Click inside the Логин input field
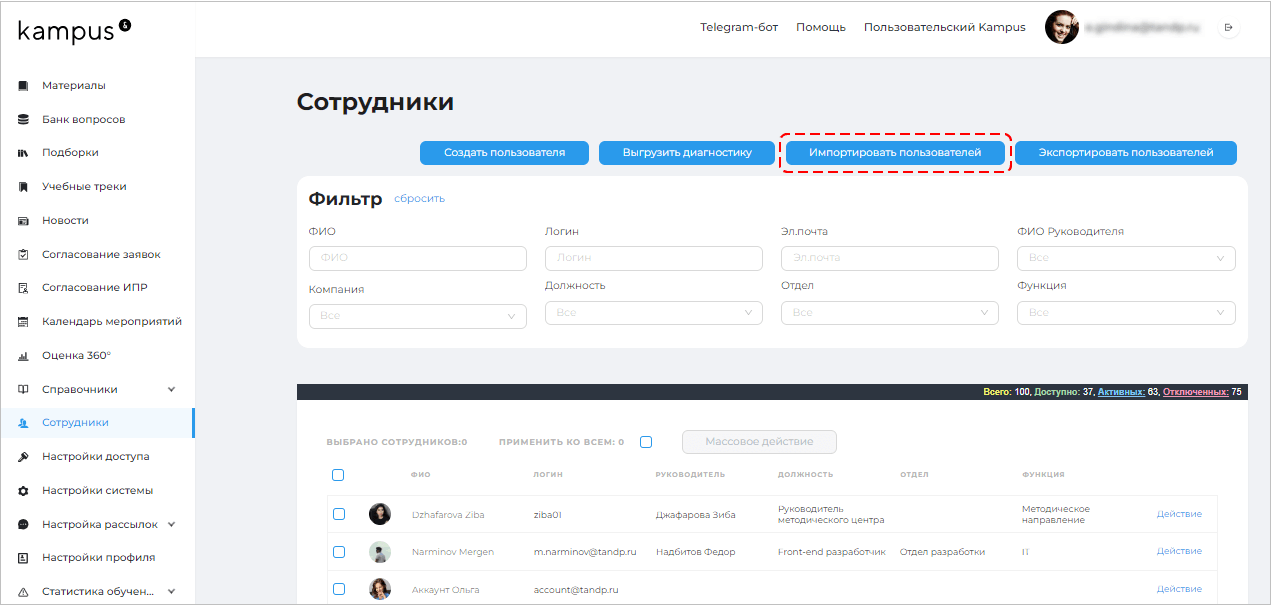This screenshot has width=1272, height=605. tap(653, 258)
